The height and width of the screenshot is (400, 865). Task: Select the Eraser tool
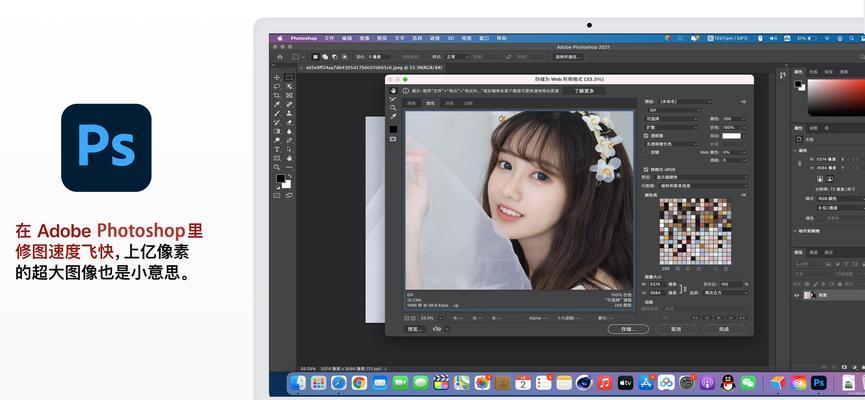click(289, 122)
